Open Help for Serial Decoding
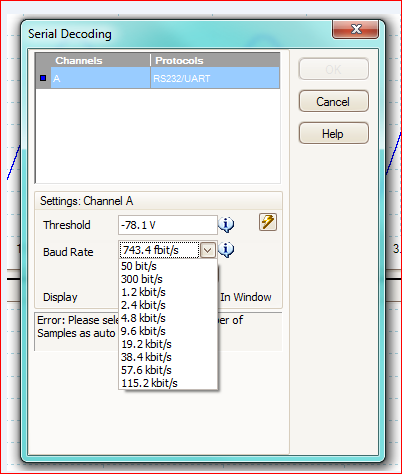The height and width of the screenshot is (474, 402). [334, 133]
